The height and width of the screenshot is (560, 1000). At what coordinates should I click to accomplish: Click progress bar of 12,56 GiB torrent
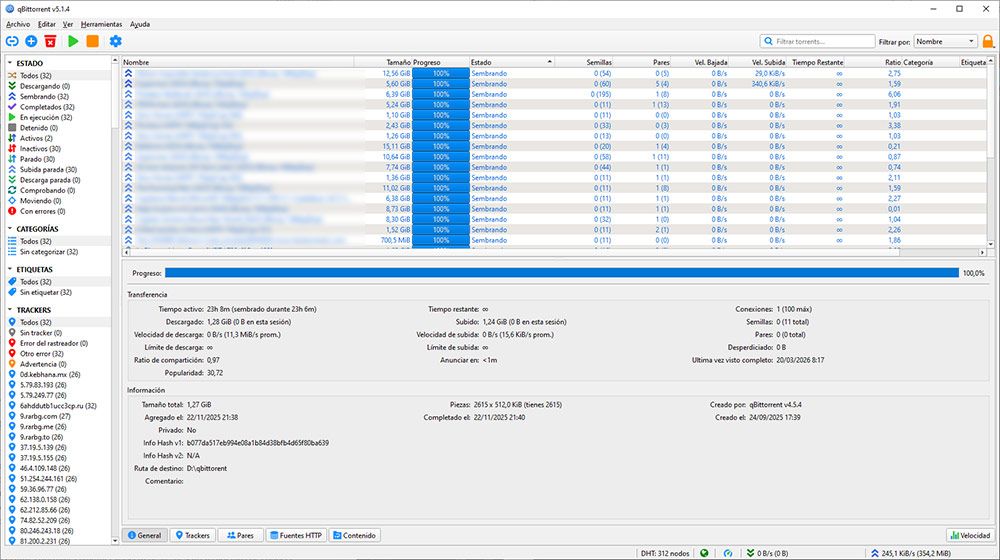click(441, 73)
